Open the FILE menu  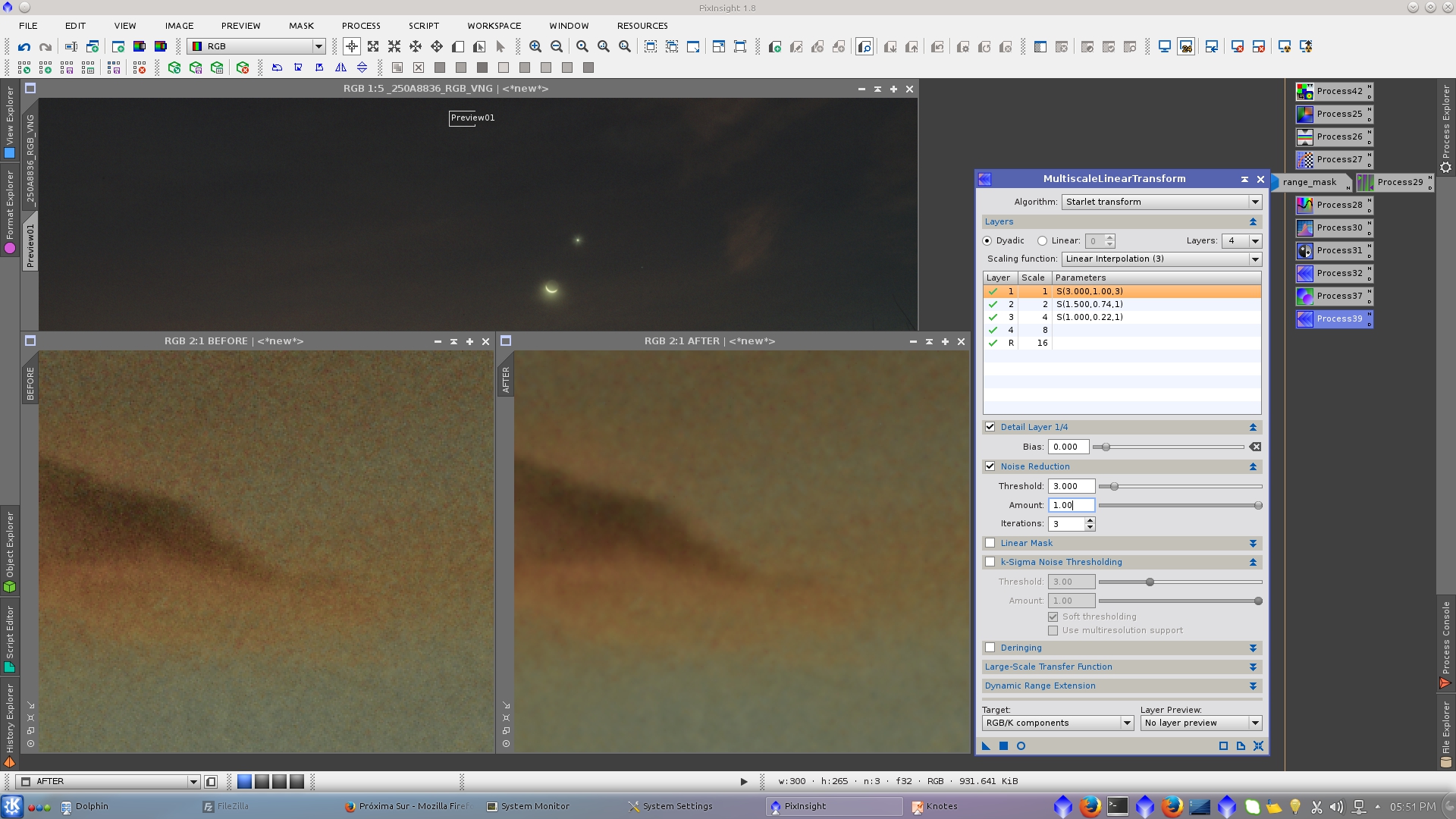pos(28,26)
